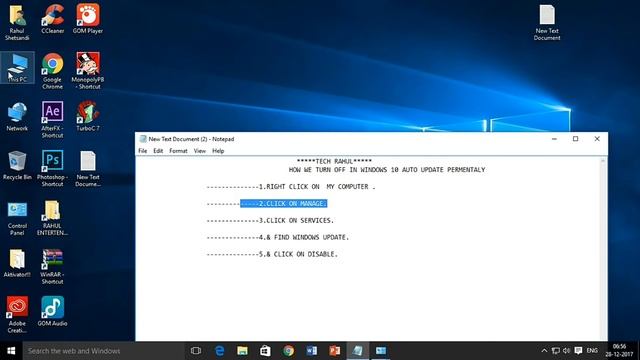640x360 pixels.
Task: Select the Aktivator desktop icon
Action: click(x=17, y=263)
